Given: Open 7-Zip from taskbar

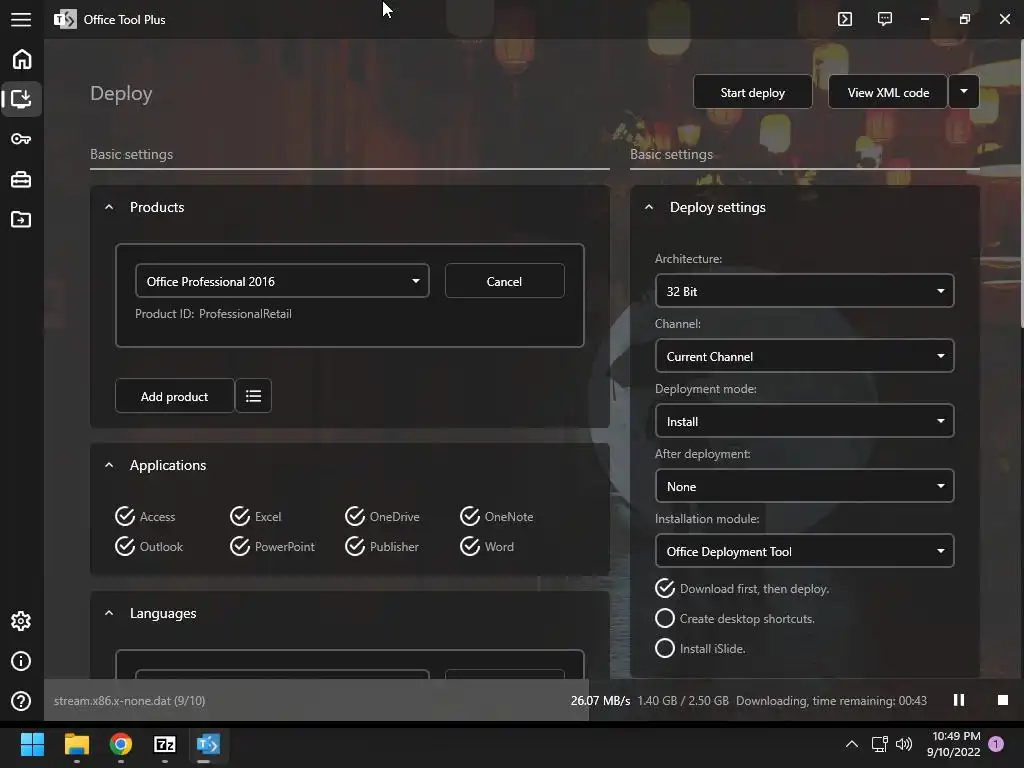Looking at the screenshot, I should (x=165, y=744).
